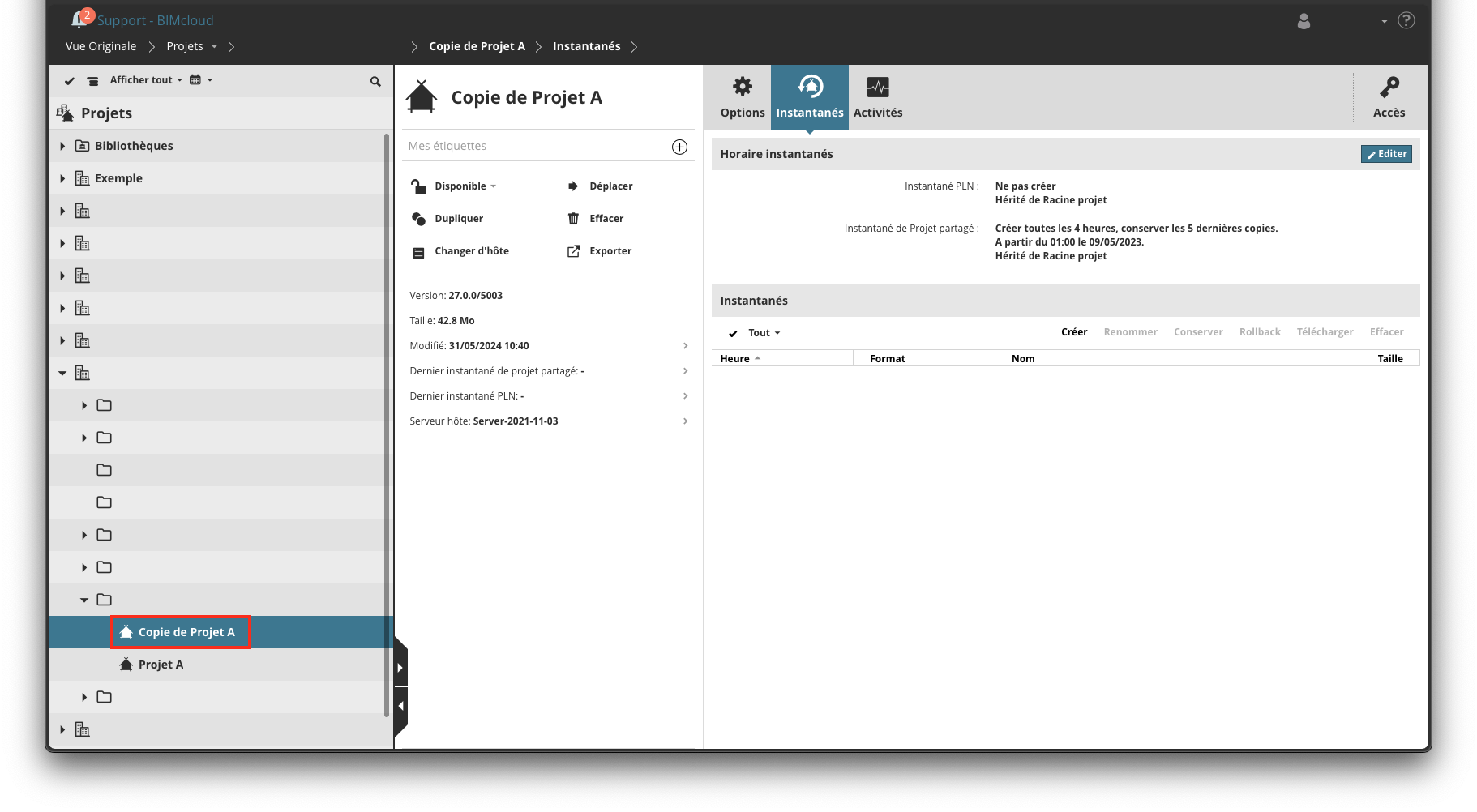Sort snapshots by the Heure column
The height and width of the screenshot is (812, 1477).
tap(782, 359)
